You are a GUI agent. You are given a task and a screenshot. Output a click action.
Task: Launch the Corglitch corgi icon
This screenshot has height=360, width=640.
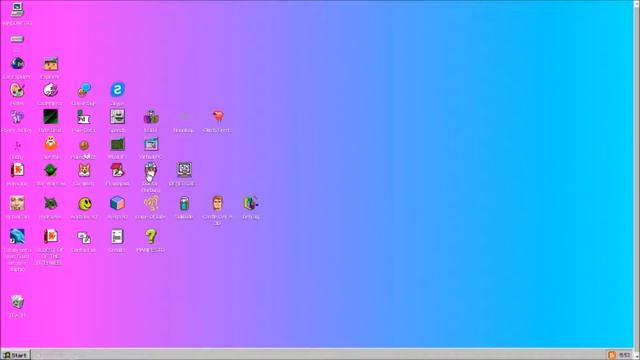[x=84, y=170]
